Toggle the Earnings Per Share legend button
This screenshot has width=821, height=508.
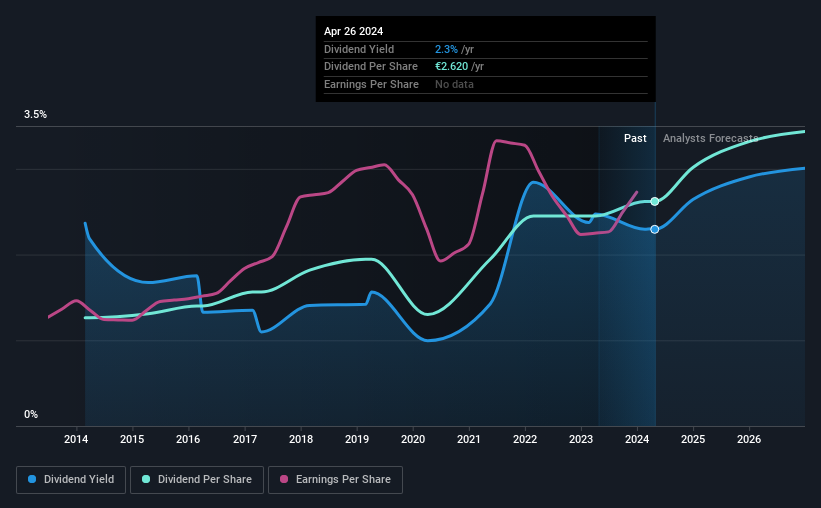coord(335,480)
